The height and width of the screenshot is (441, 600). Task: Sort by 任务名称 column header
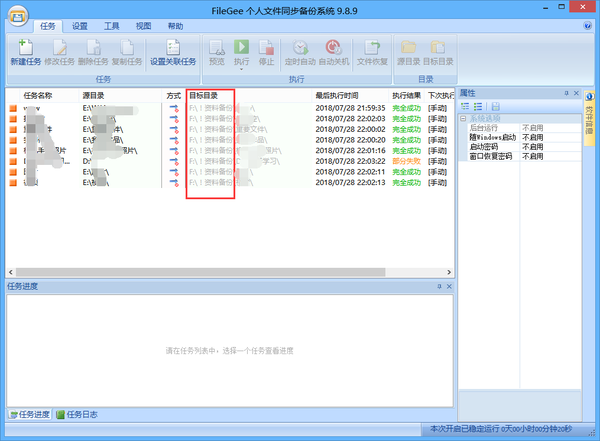point(49,95)
